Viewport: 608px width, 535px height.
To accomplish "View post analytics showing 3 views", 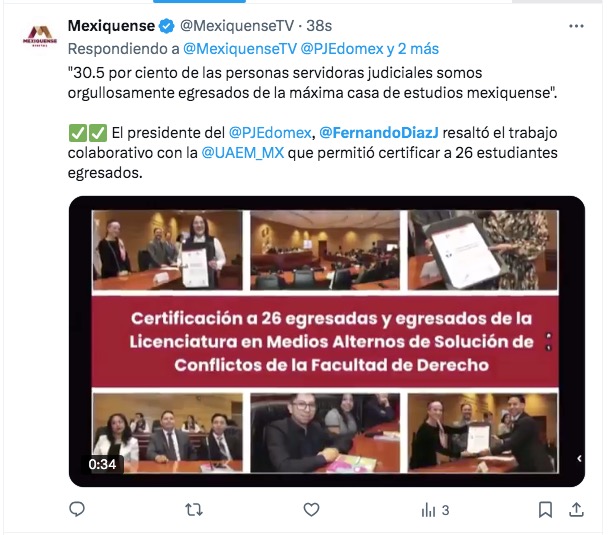I will point(435,510).
